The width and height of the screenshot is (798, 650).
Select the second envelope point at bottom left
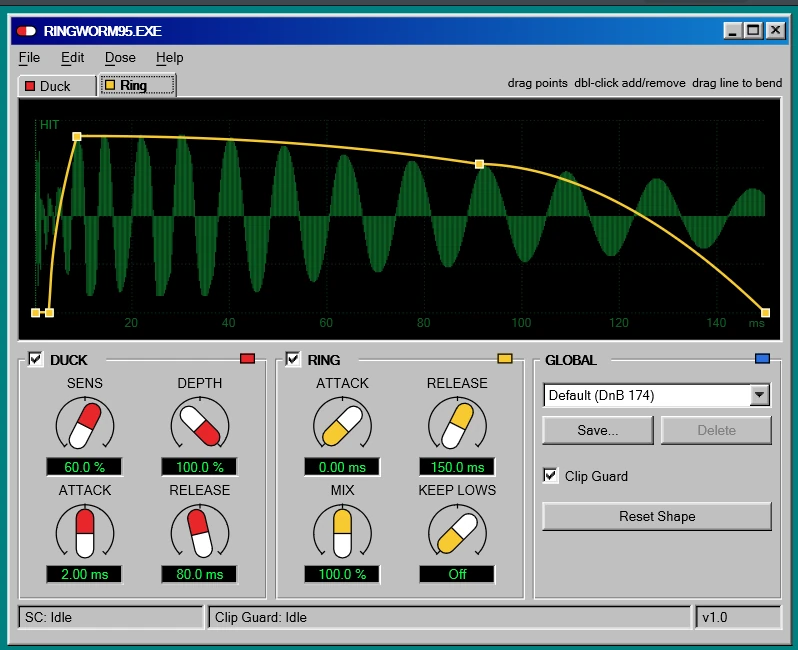(x=49, y=313)
